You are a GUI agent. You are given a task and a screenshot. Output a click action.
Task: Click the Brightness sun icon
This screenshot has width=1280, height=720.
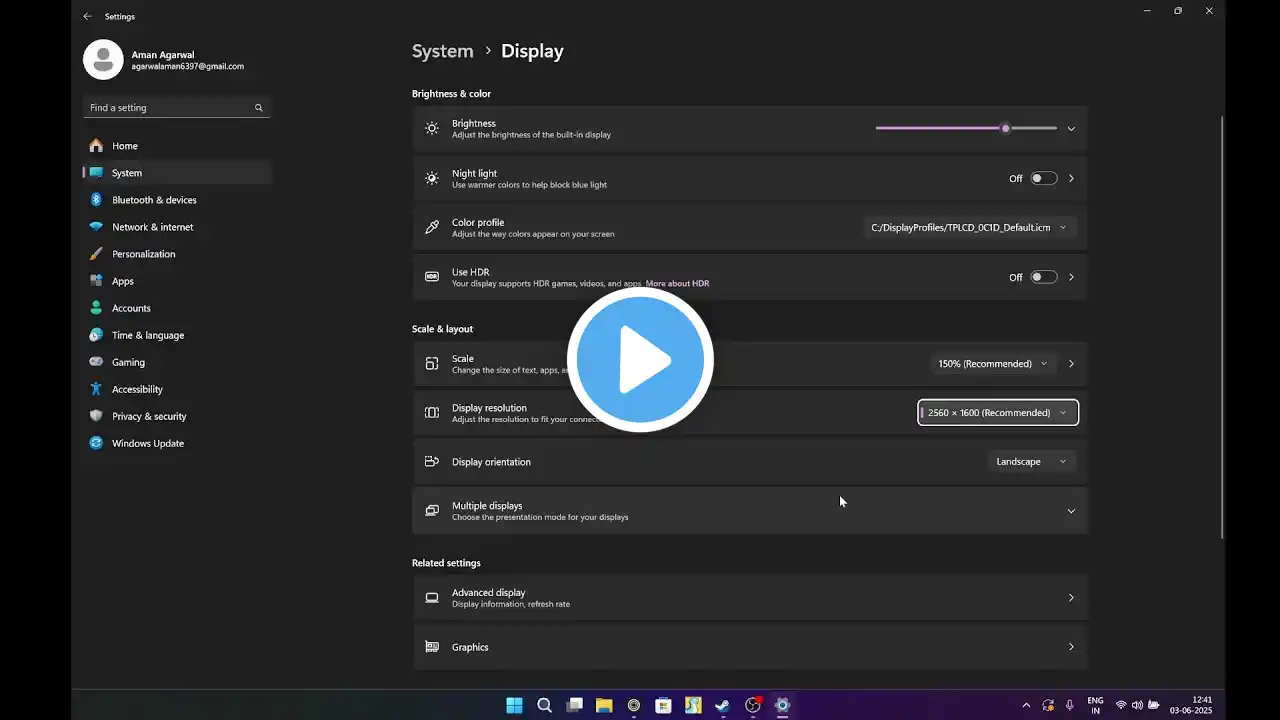[x=432, y=128]
